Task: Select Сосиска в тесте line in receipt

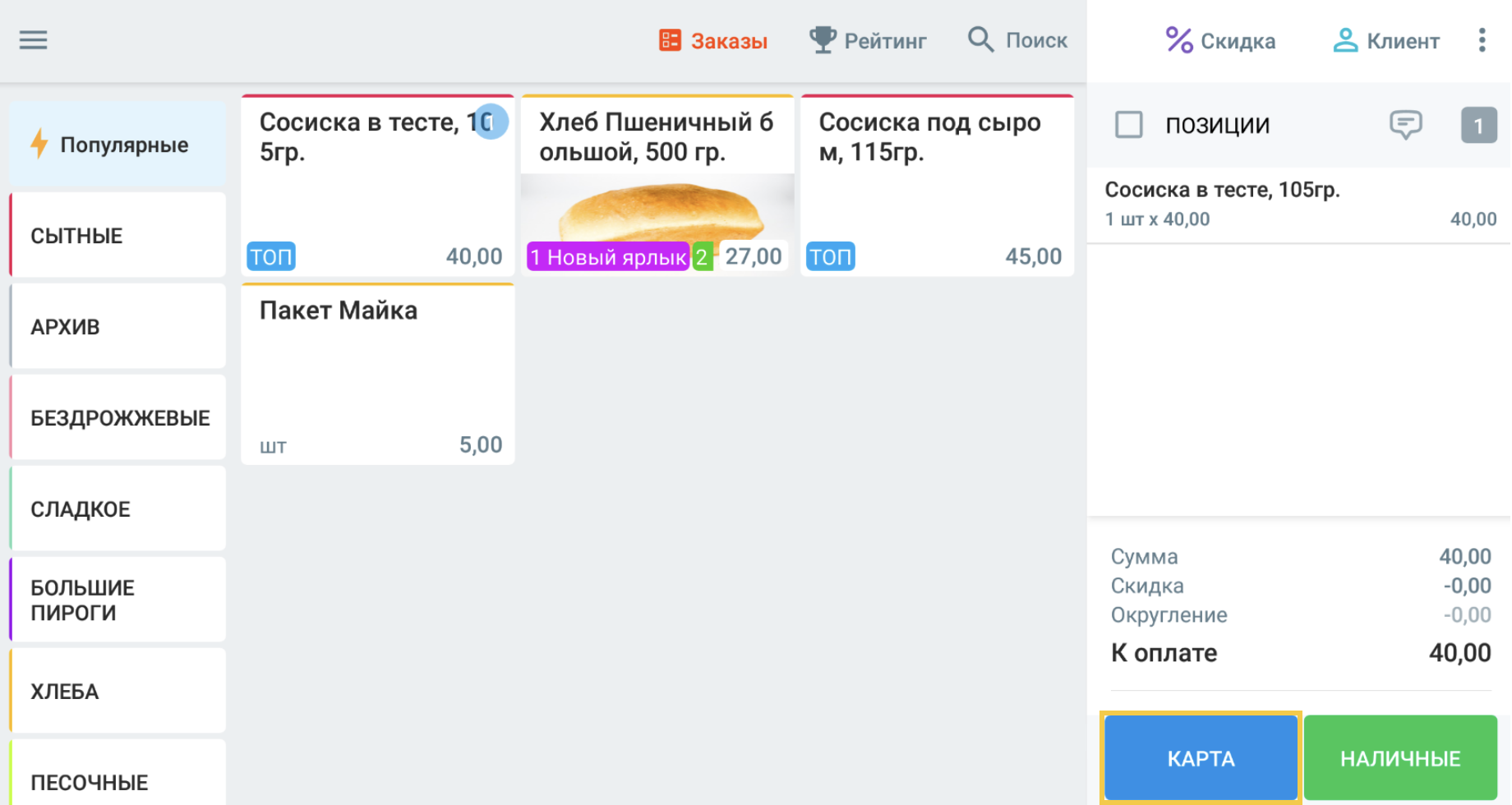Action: tap(1298, 205)
